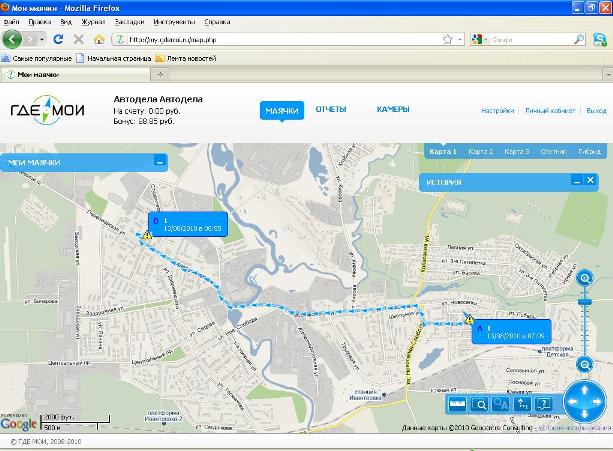
Task: Click the map search magnifier tool
Action: pos(479,404)
